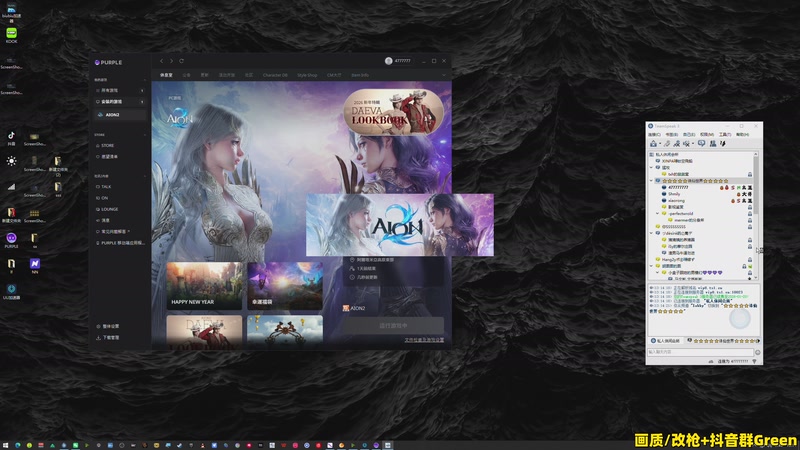The image size is (800, 450).
Task: Select AION2 in the PURPLE sidebar
Action: pyautogui.click(x=120, y=115)
